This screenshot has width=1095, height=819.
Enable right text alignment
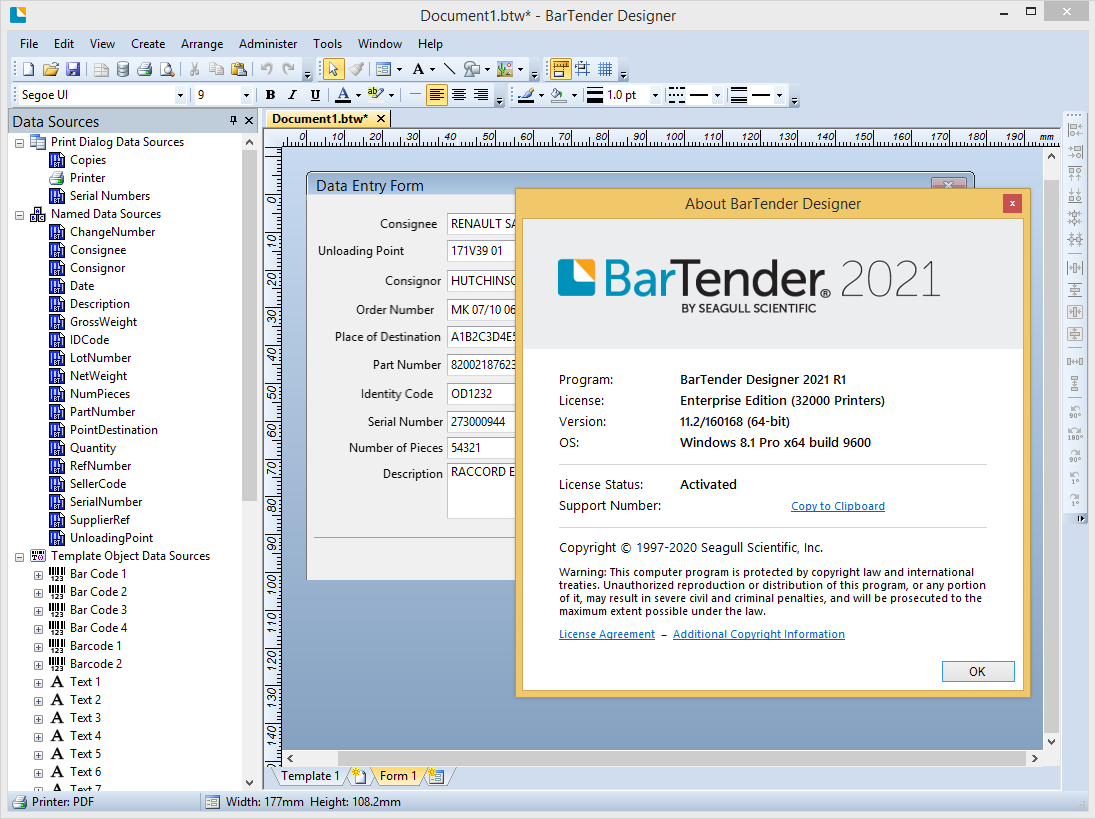[x=480, y=95]
